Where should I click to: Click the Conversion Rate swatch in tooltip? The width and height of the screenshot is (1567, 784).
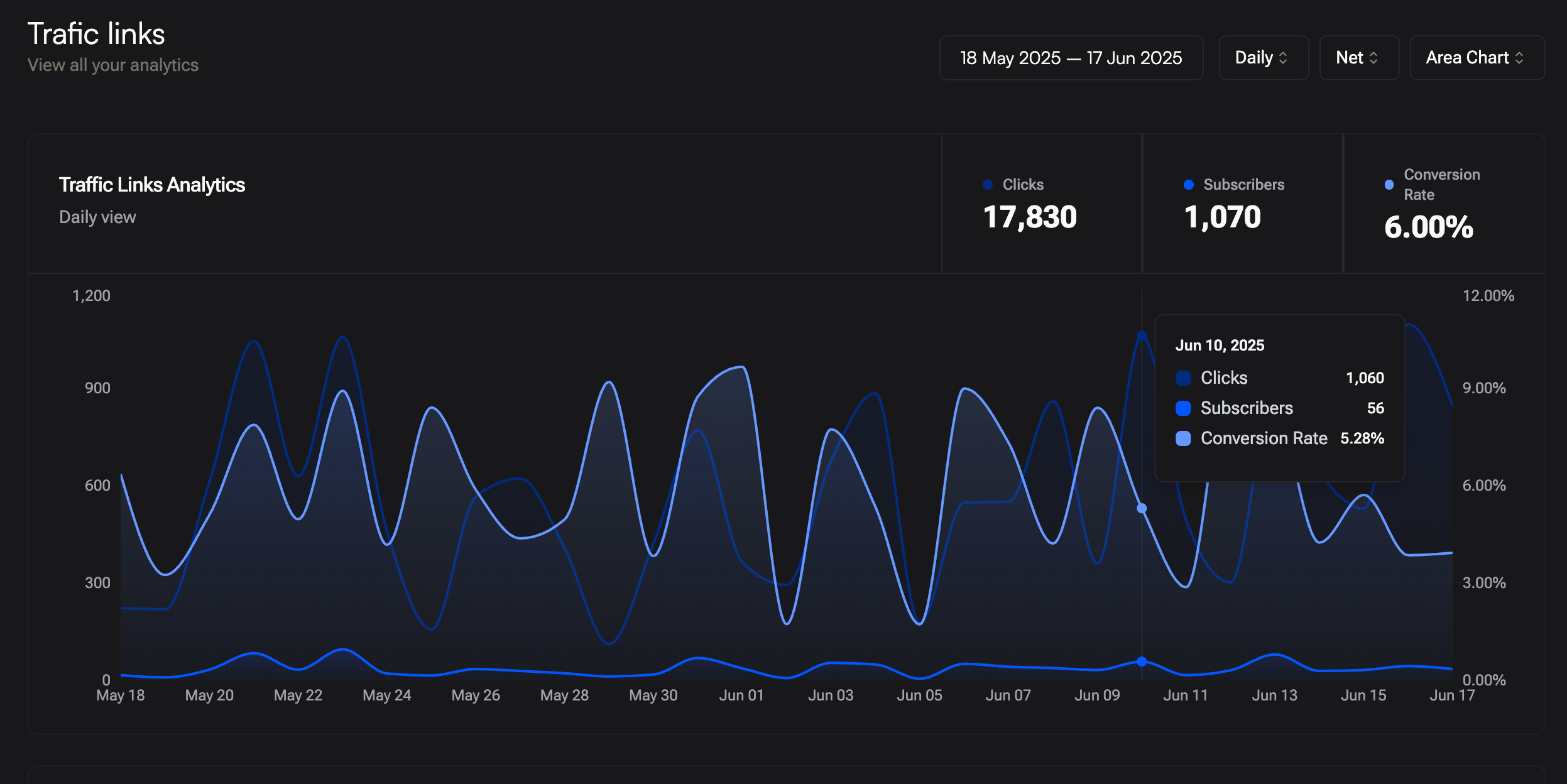[x=1183, y=438]
